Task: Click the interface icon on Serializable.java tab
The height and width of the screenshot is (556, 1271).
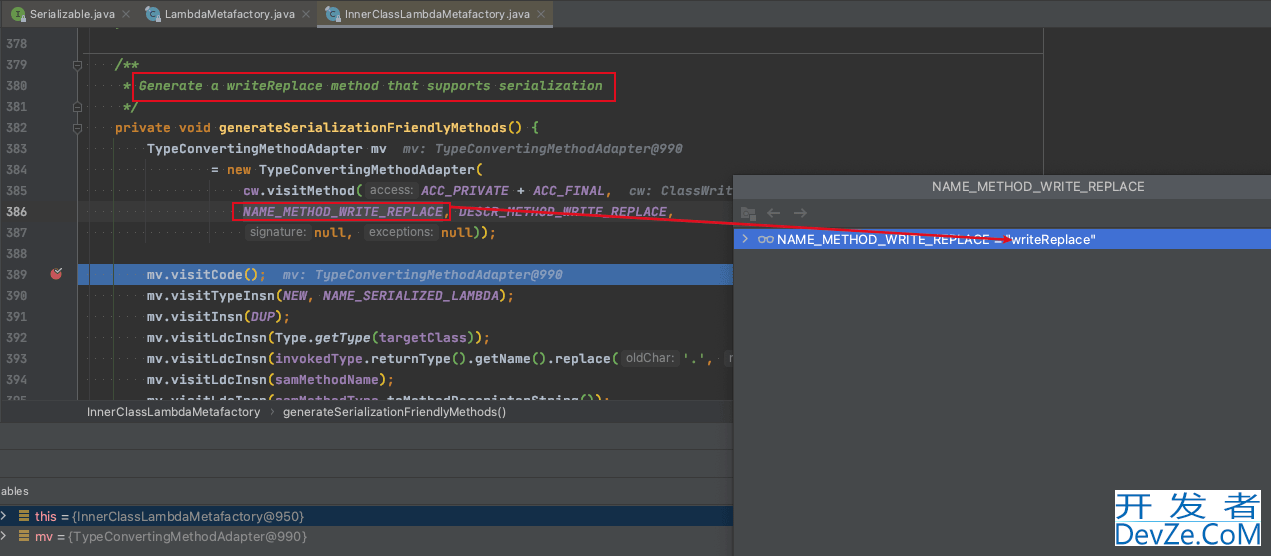Action: [x=18, y=14]
